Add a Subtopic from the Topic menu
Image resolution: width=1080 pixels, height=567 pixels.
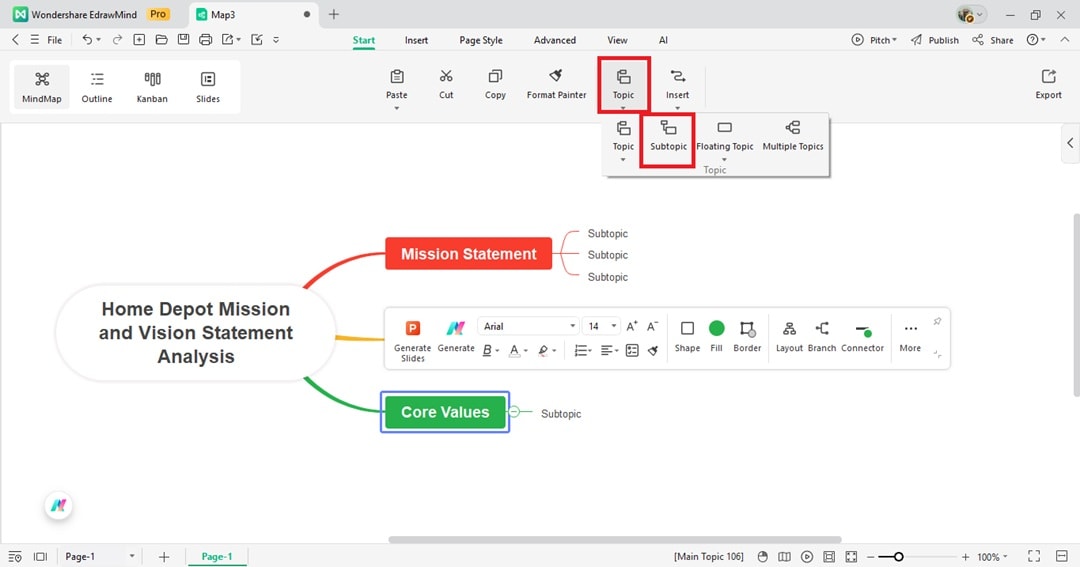[668, 136]
